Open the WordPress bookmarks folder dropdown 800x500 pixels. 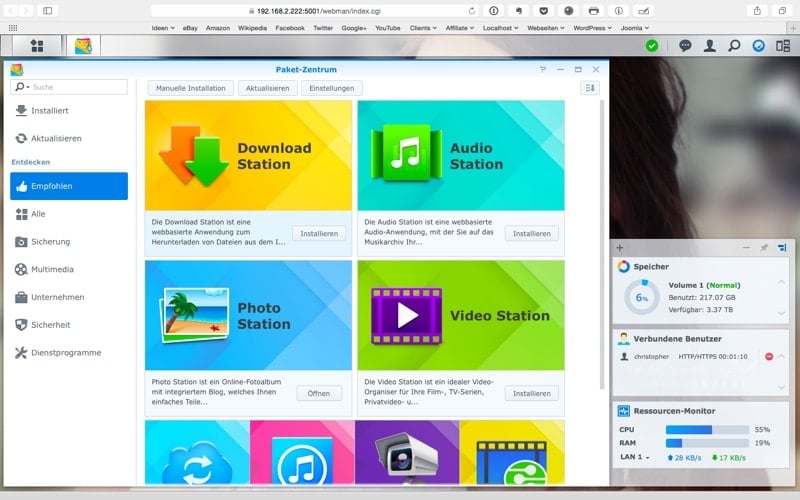point(592,28)
